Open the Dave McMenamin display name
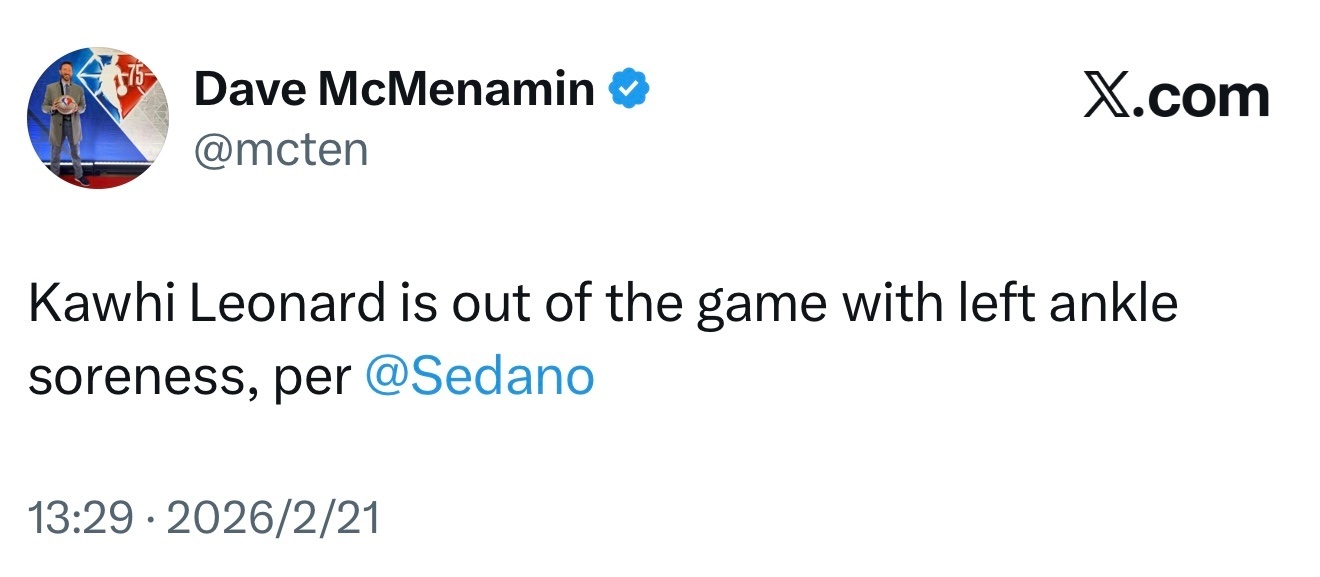 tap(394, 91)
